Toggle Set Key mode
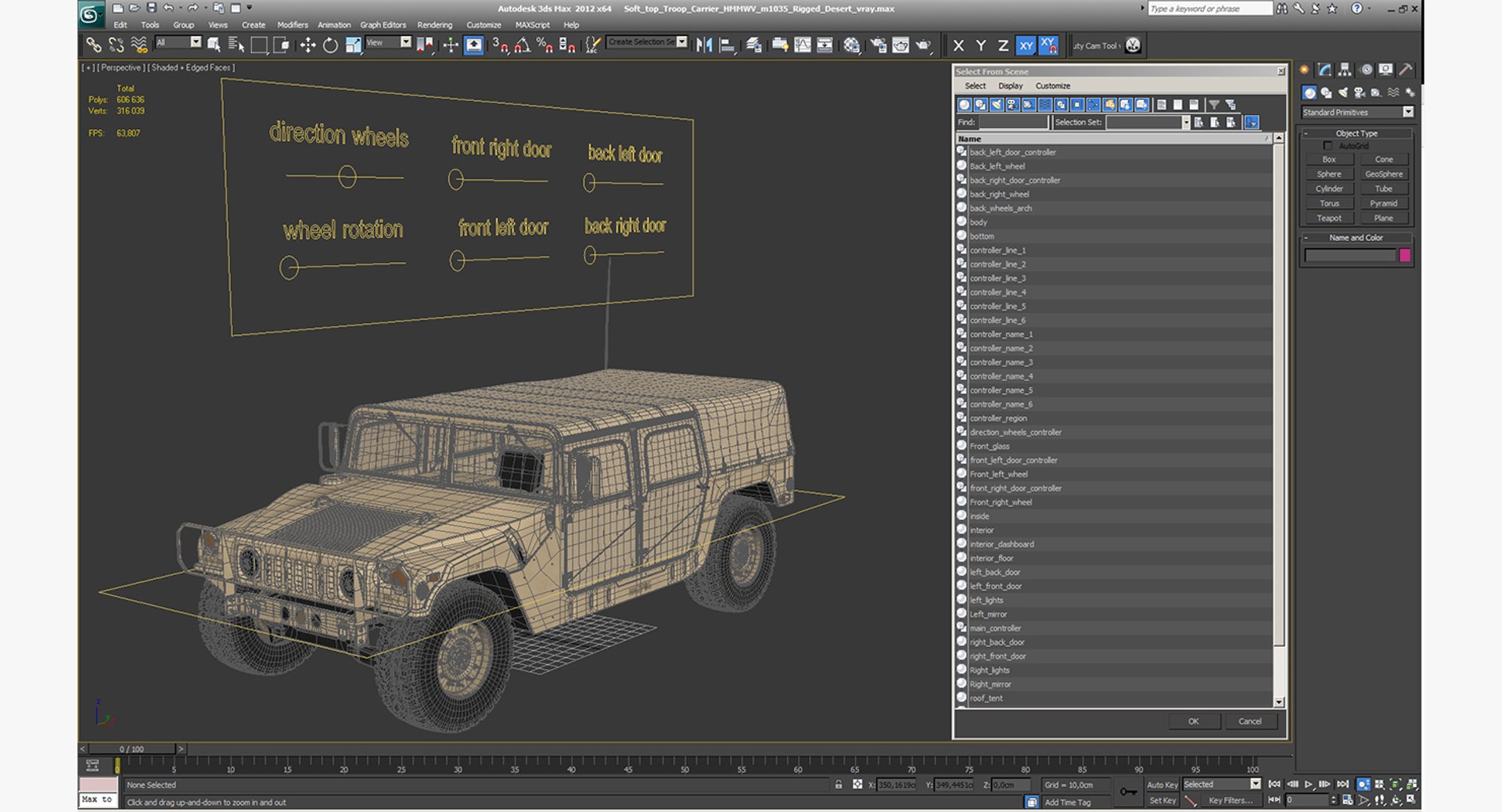 pyautogui.click(x=1162, y=800)
